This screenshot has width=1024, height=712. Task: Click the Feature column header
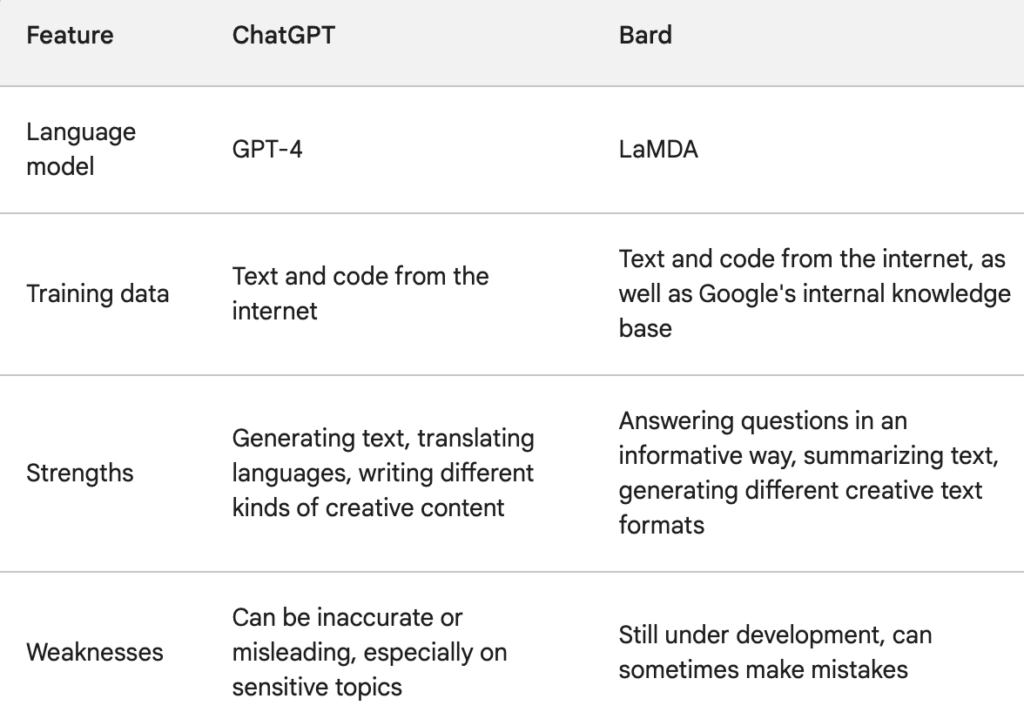coord(70,35)
